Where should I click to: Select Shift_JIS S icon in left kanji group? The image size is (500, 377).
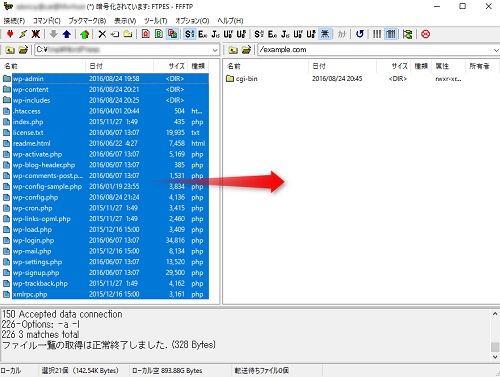[190, 34]
